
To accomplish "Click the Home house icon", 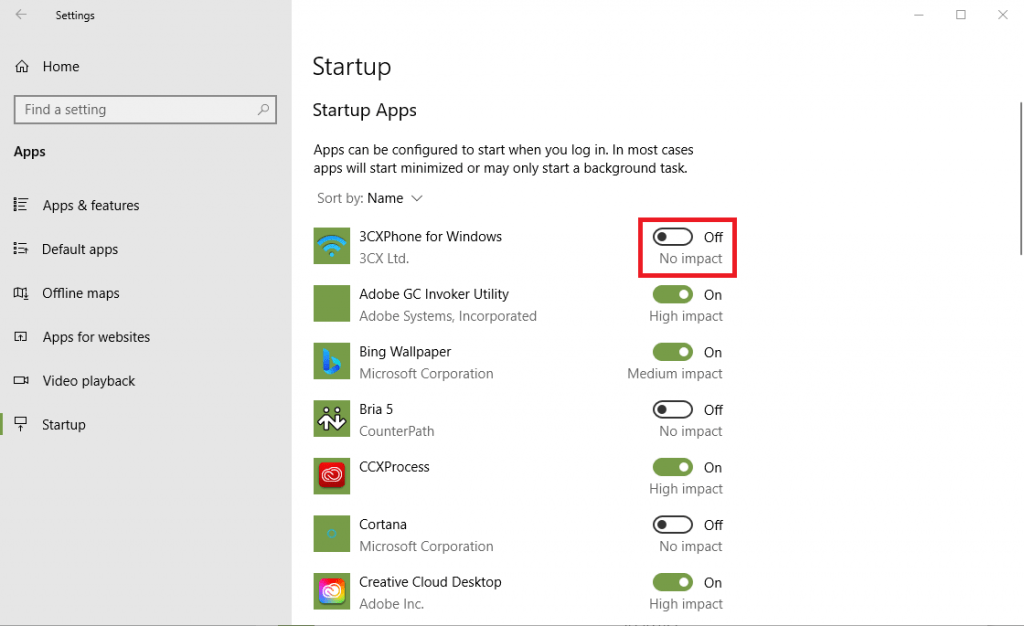I will click(x=22, y=66).
